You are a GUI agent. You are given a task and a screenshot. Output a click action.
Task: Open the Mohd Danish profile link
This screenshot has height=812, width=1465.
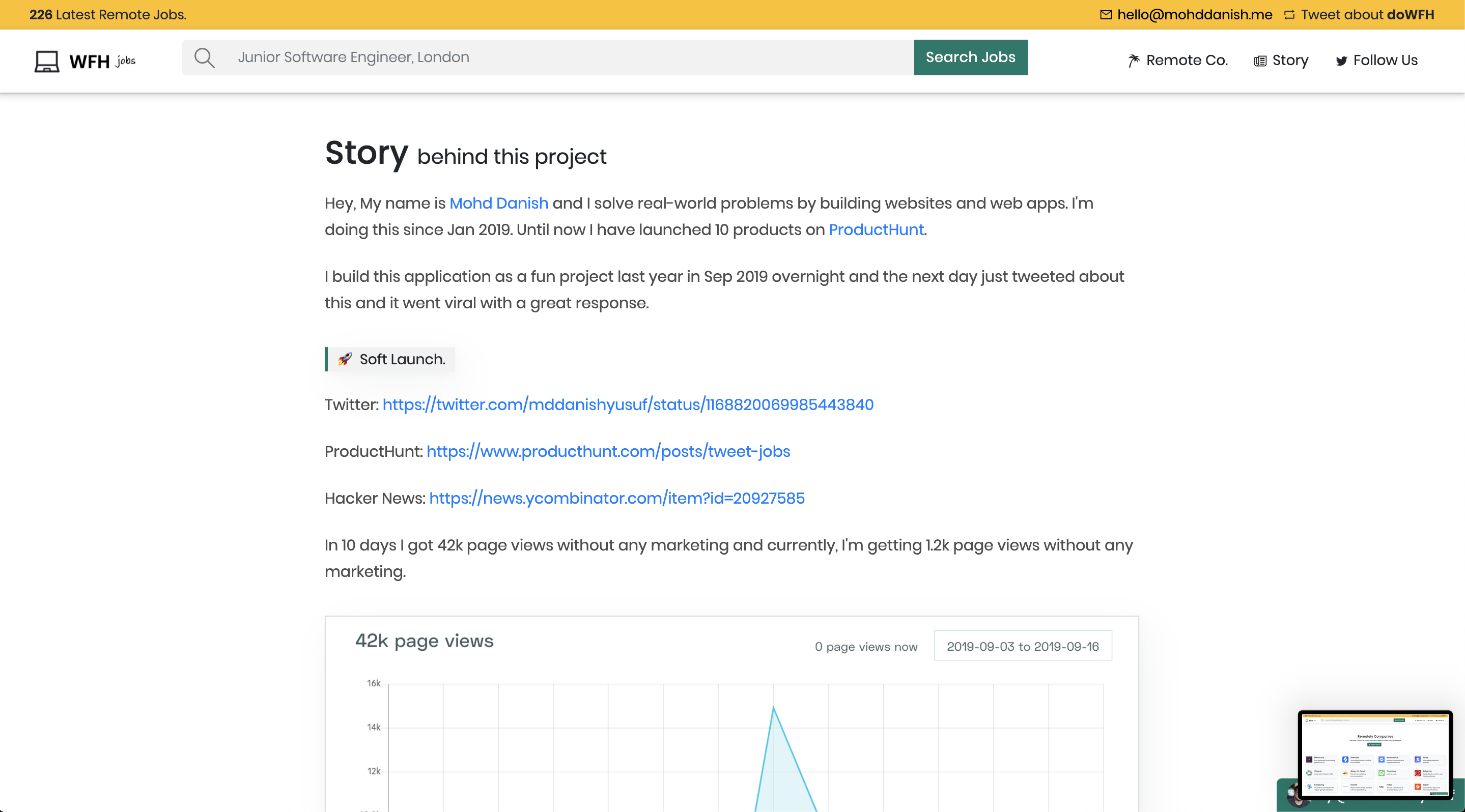pos(498,204)
